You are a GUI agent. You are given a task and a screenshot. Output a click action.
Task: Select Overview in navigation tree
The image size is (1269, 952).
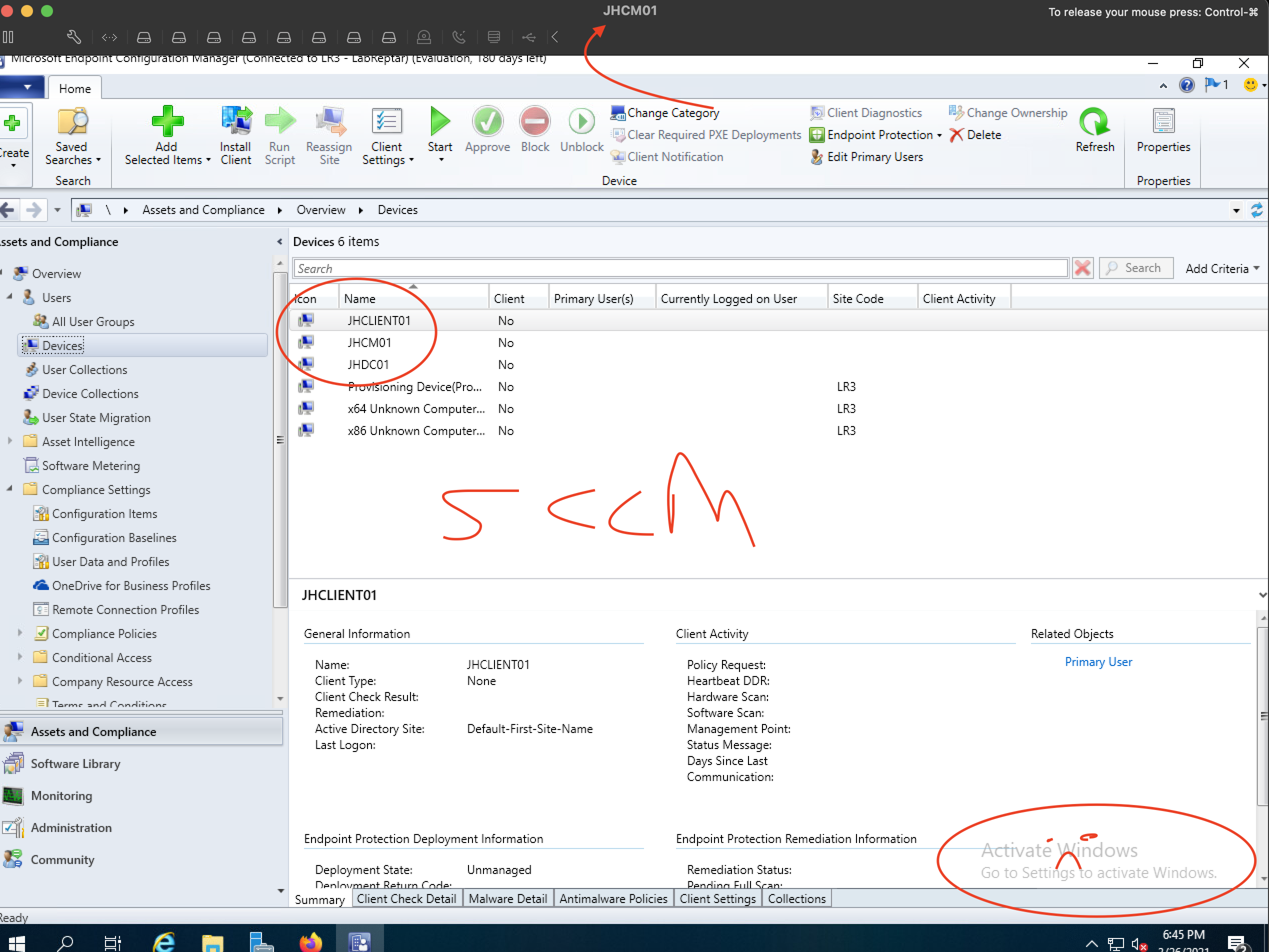(56, 273)
